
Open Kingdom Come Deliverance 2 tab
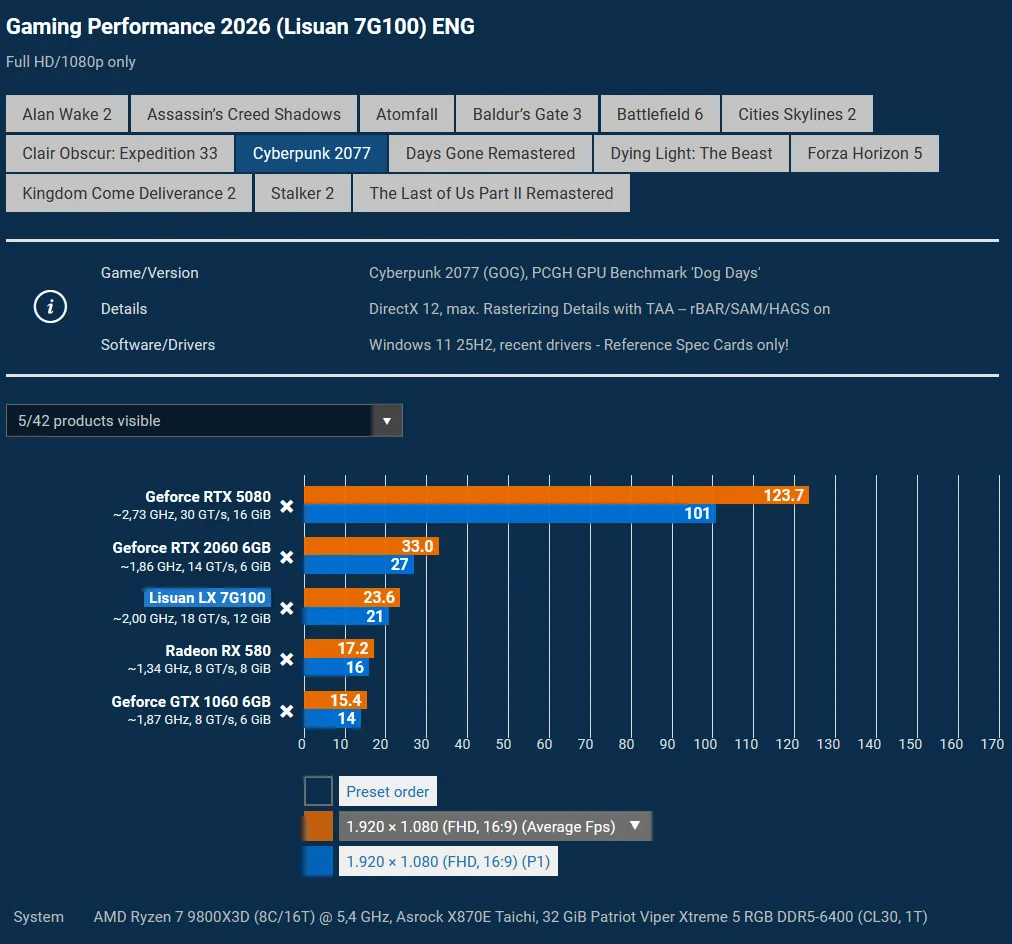pos(129,194)
